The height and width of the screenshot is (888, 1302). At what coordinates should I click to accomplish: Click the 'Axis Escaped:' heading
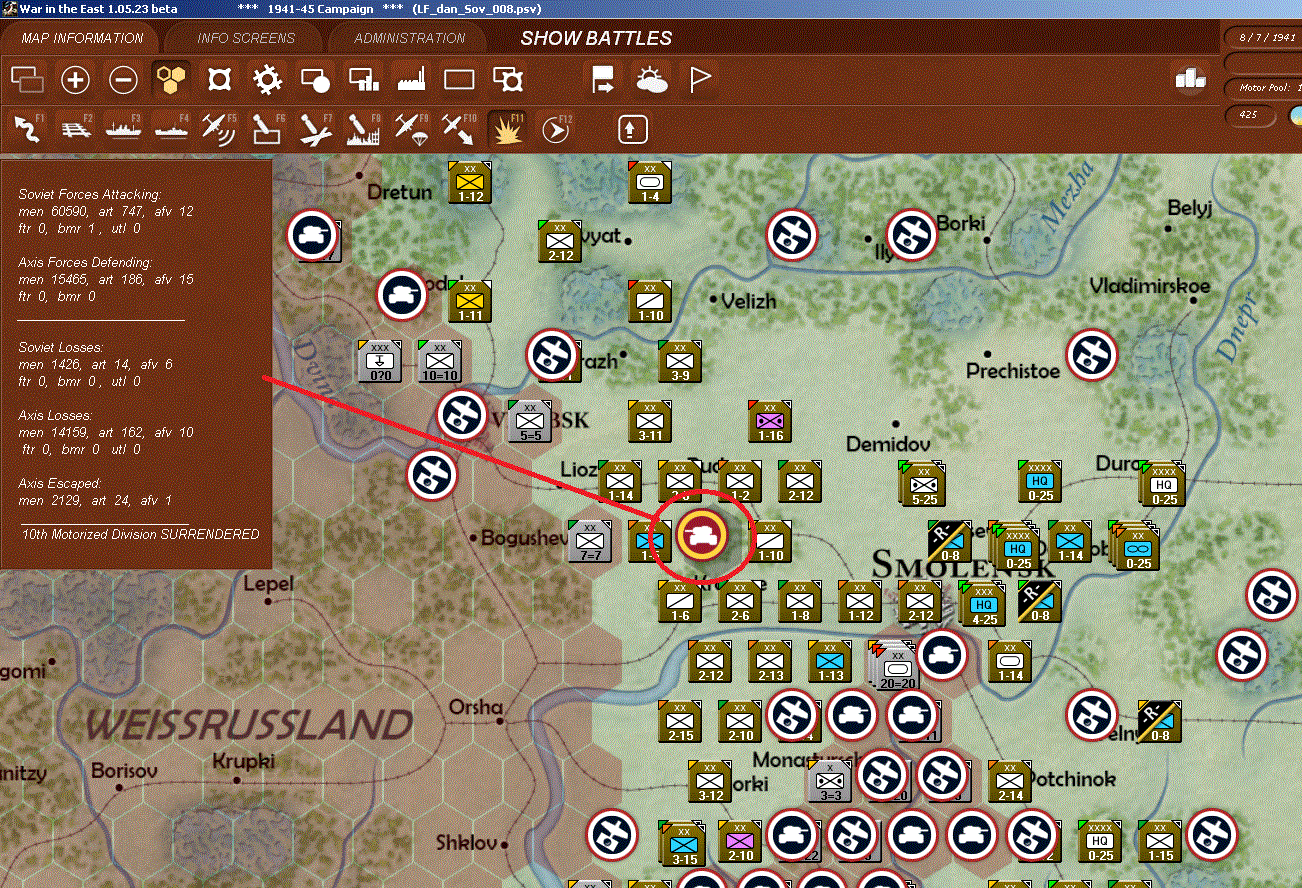coord(59,483)
